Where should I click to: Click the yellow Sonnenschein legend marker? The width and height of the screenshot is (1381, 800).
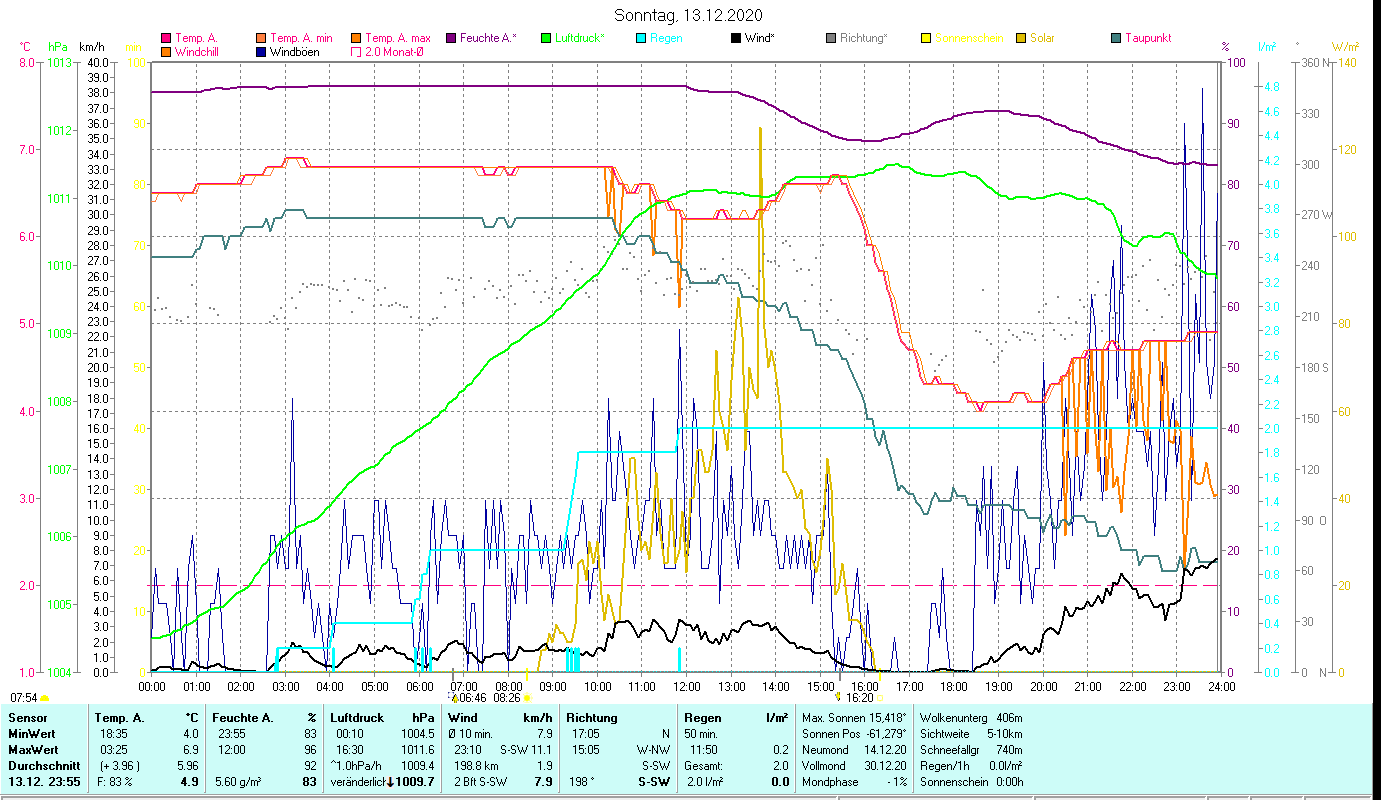click(926, 38)
